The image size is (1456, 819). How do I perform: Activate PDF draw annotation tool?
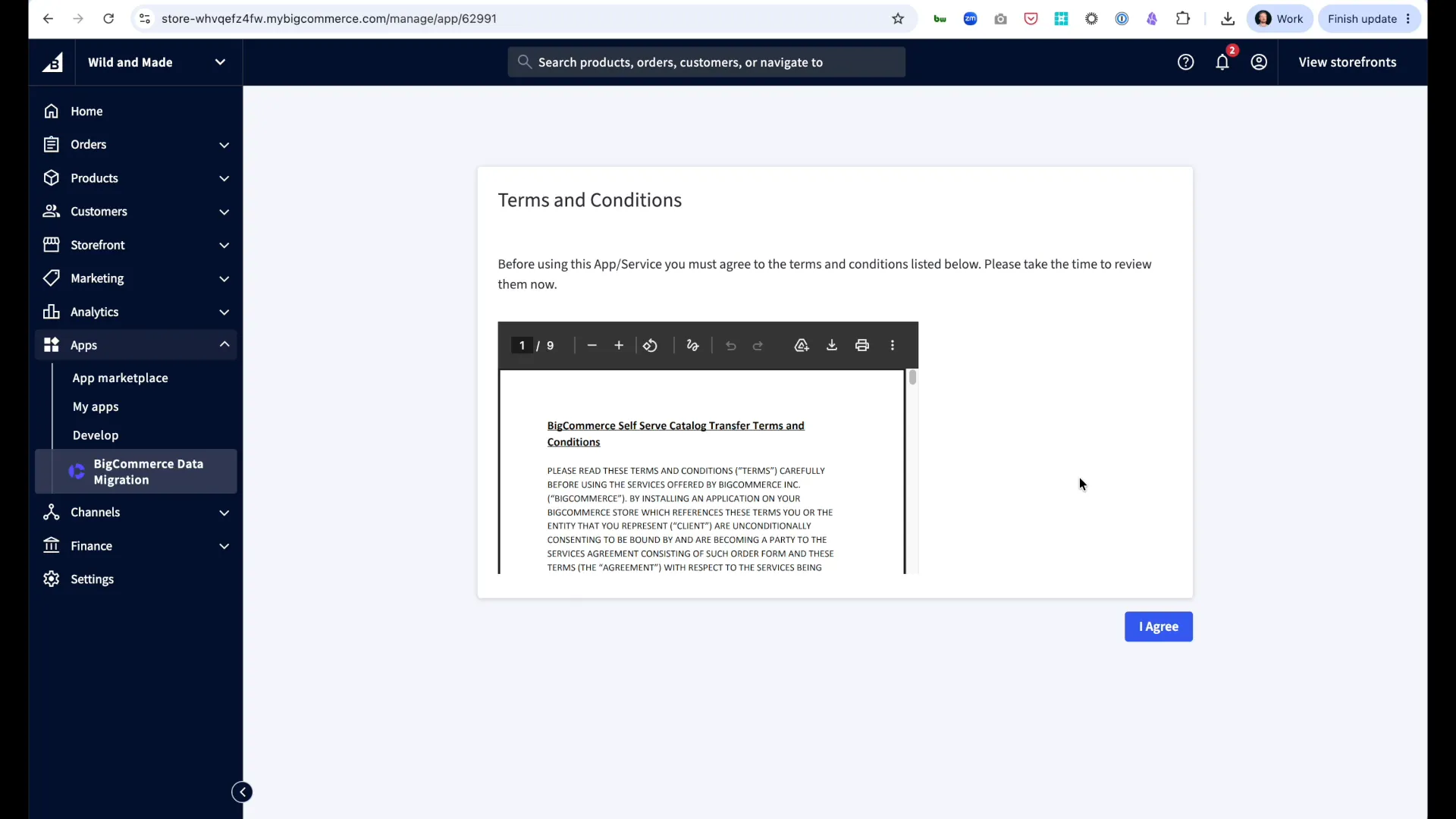tap(692, 346)
